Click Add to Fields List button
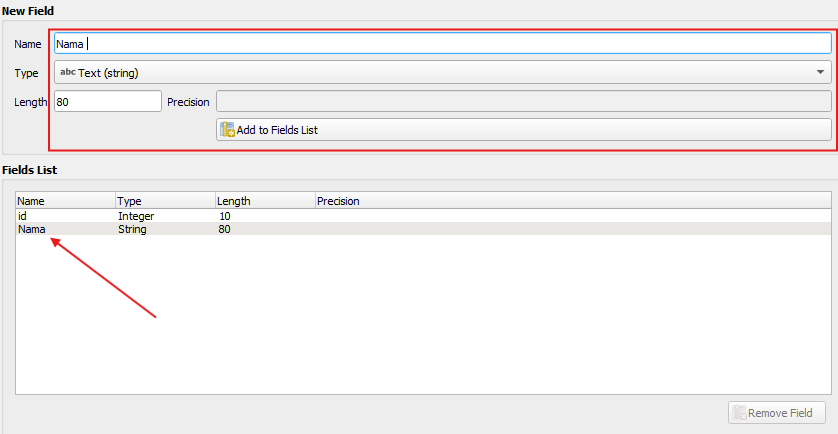This screenshot has width=838, height=434. click(x=523, y=130)
